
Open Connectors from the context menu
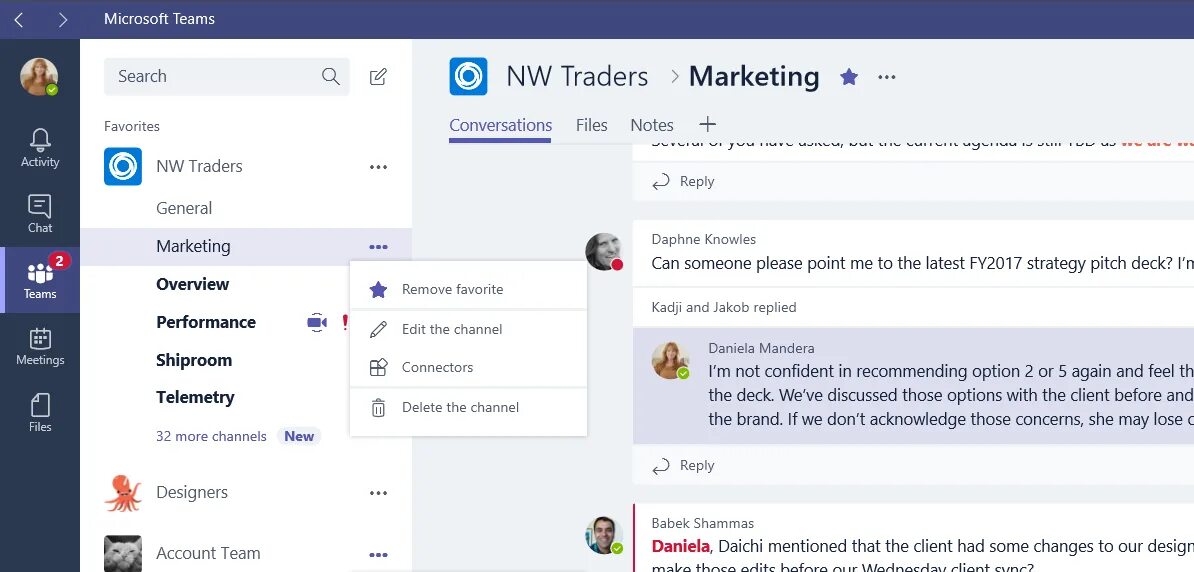[x=468, y=367]
